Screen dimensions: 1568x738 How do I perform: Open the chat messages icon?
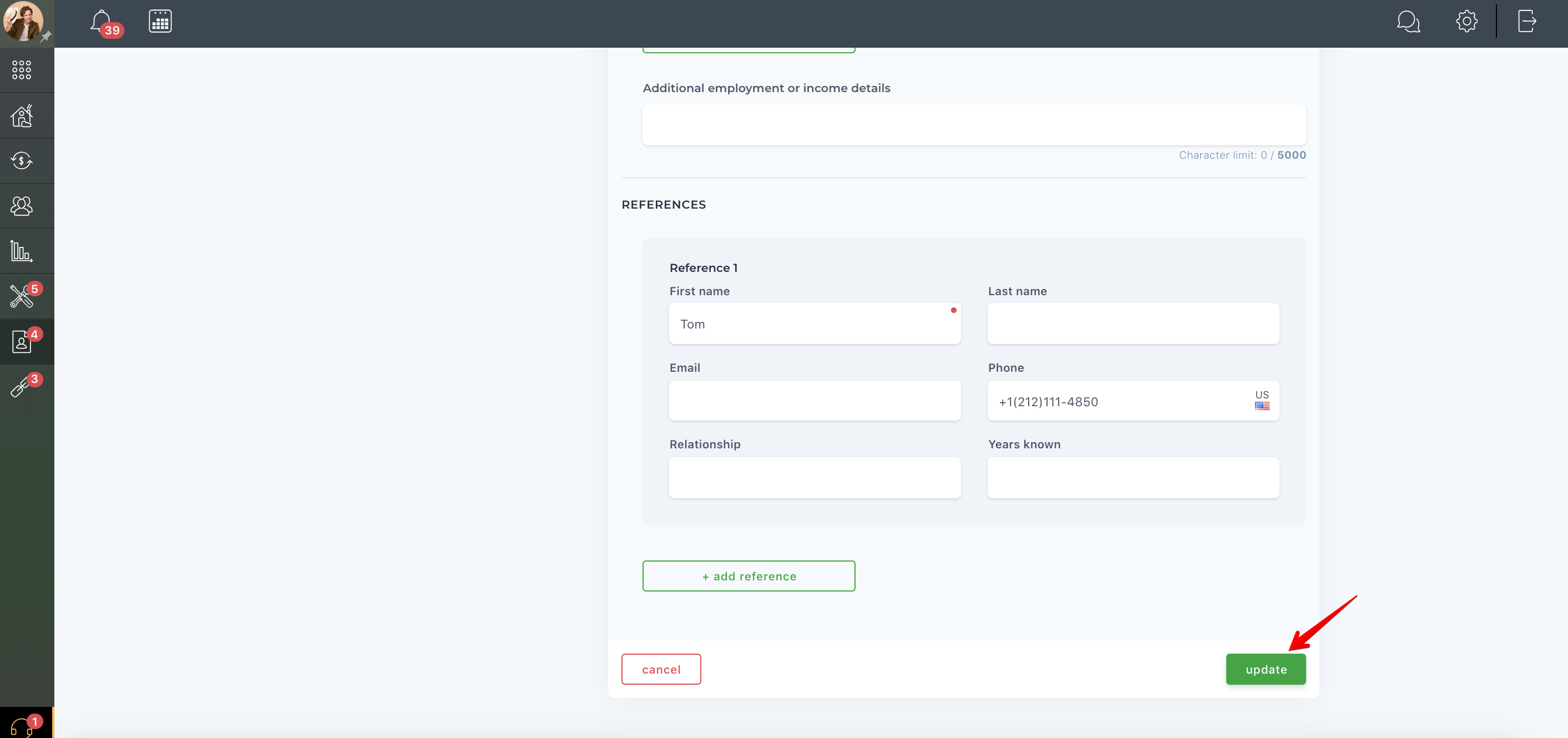(1408, 21)
